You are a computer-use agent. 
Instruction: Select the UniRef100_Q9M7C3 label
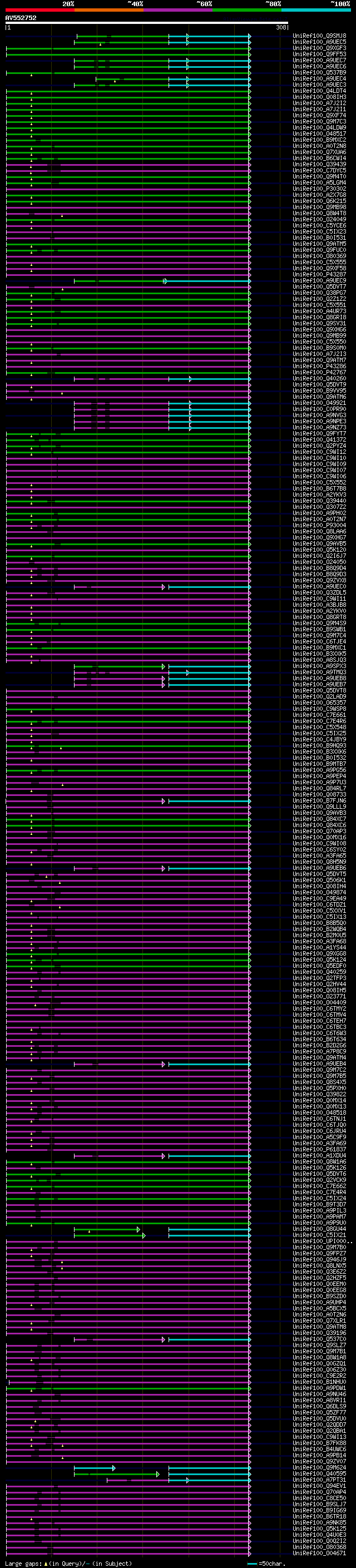(319, 121)
